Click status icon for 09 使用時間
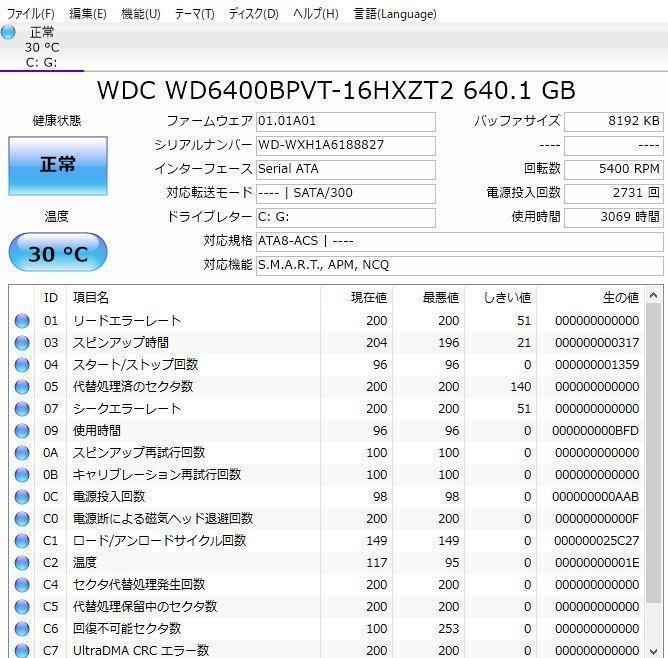 (x=22, y=431)
